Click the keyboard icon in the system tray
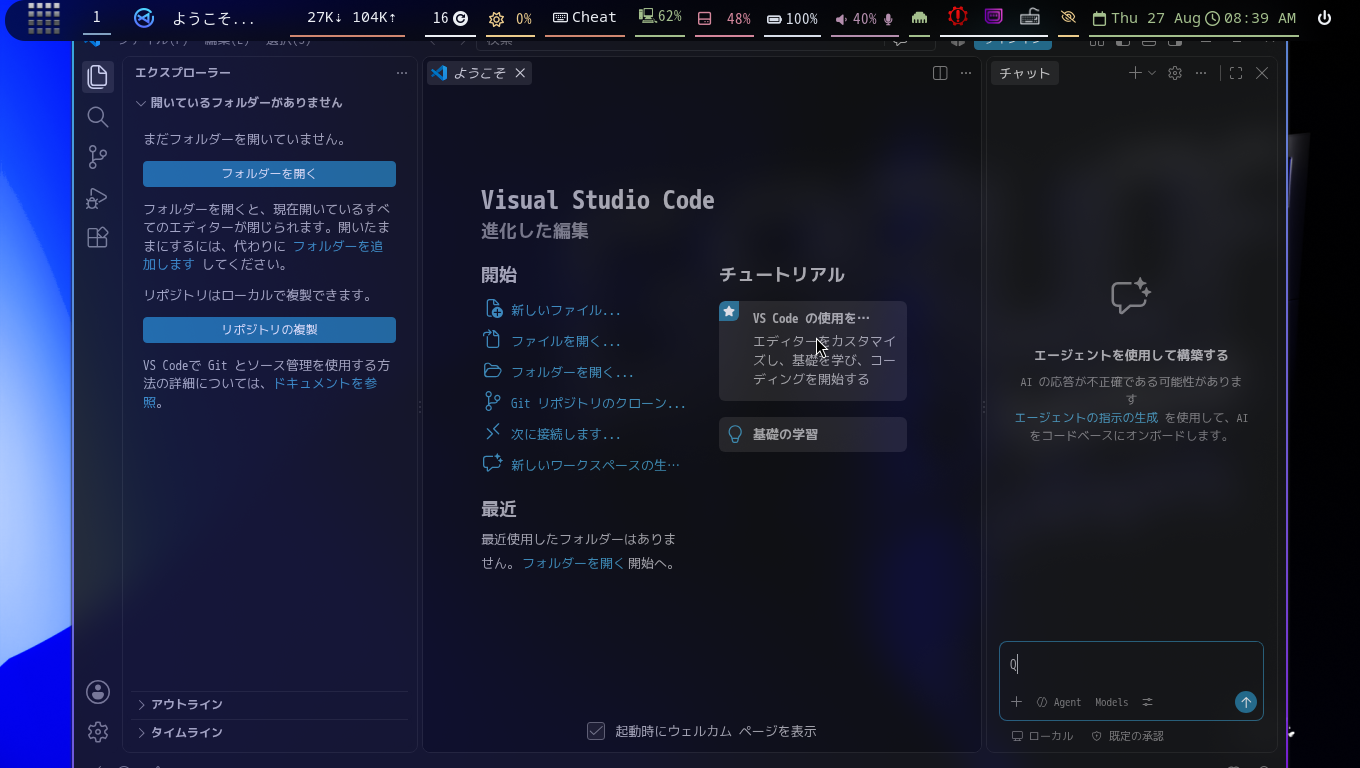The height and width of the screenshot is (768, 1360). click(1030, 17)
